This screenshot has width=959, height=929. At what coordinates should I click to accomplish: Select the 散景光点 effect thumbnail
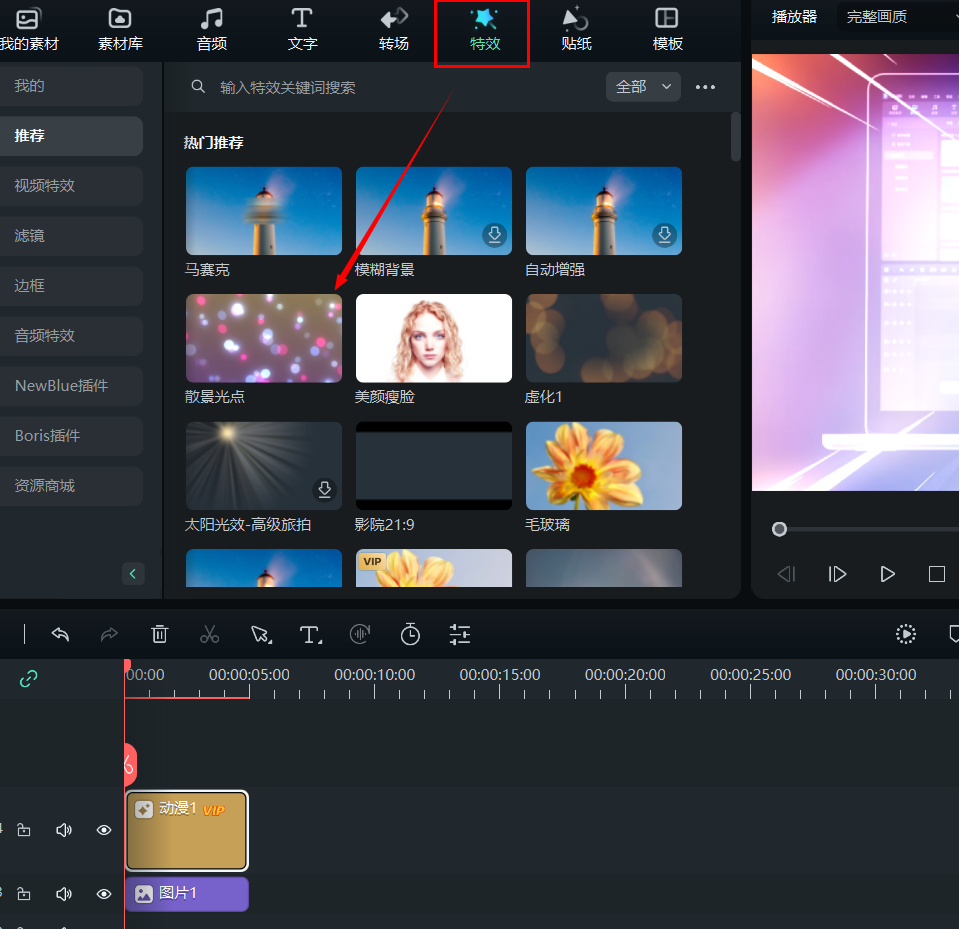(264, 338)
